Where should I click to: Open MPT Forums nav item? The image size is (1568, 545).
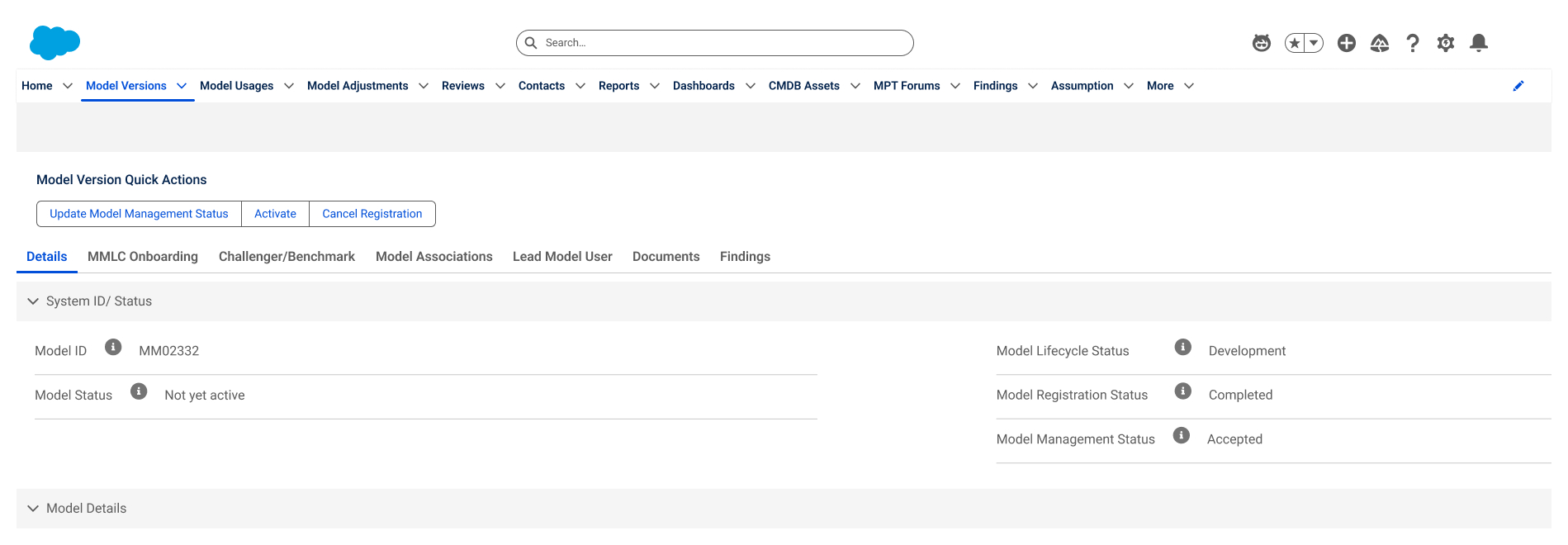[x=907, y=86]
